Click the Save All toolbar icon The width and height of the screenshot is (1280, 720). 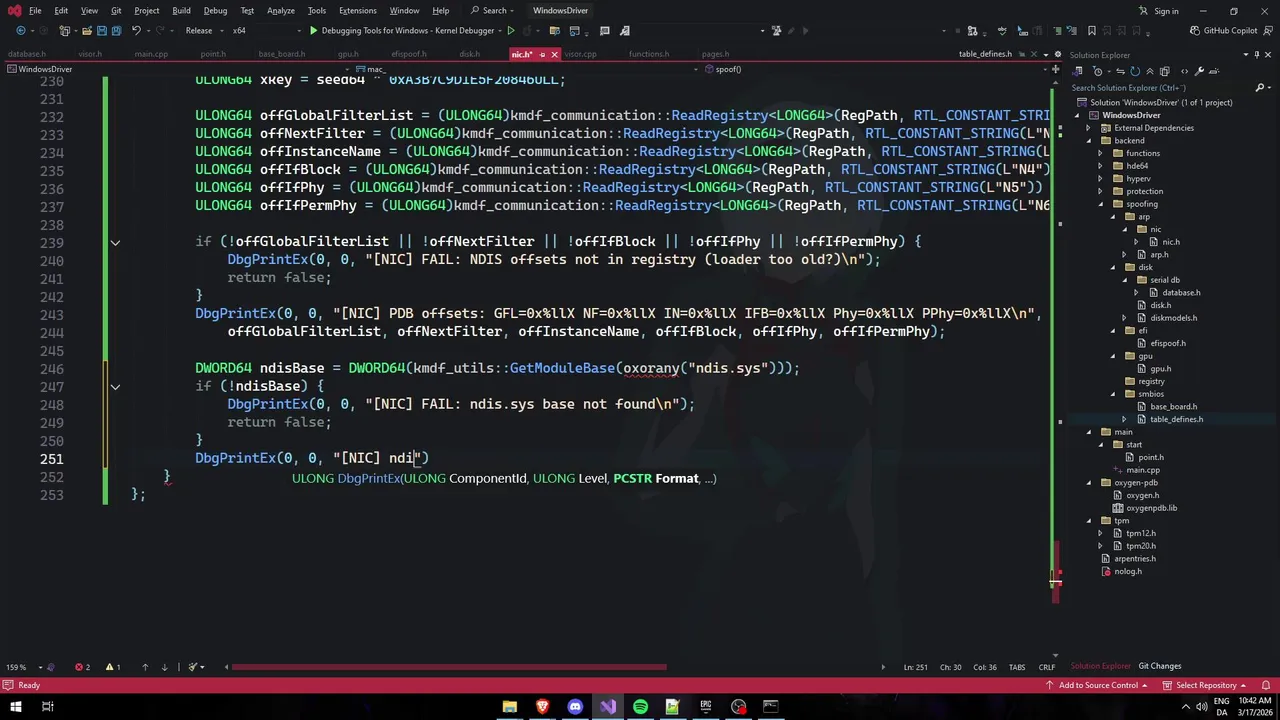point(117,31)
